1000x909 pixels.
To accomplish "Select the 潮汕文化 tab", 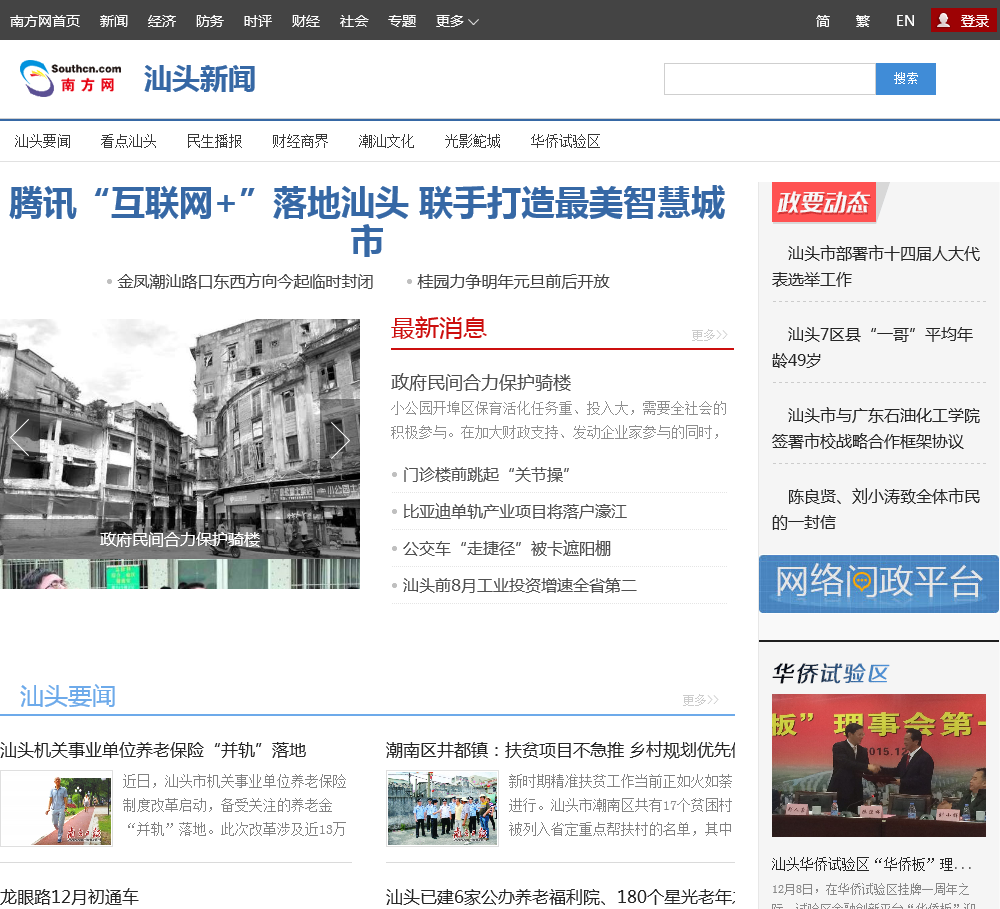I will tap(386, 141).
